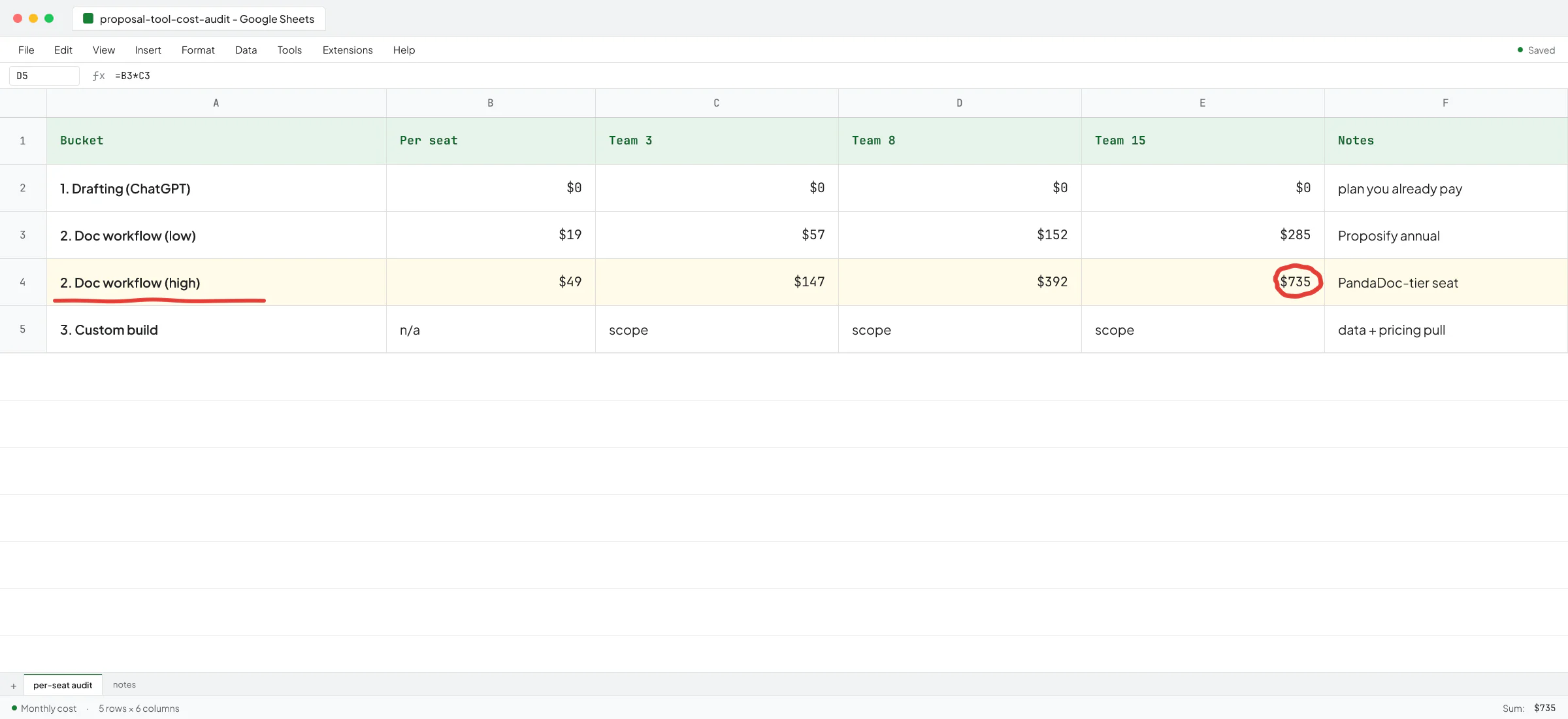This screenshot has width=1568, height=719.
Task: Select the 'plan you already pay' note
Action: [1446, 188]
